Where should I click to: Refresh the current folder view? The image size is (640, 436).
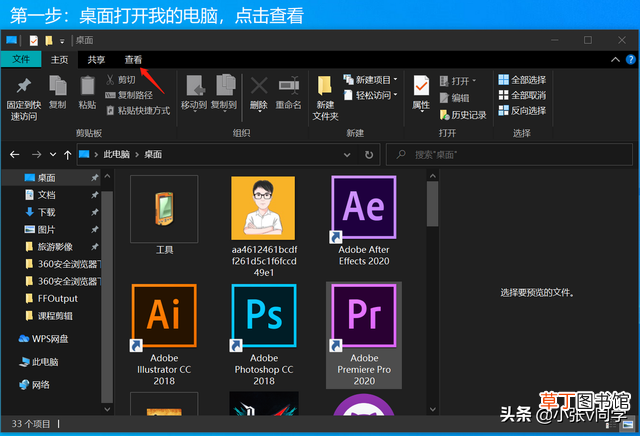[x=369, y=155]
